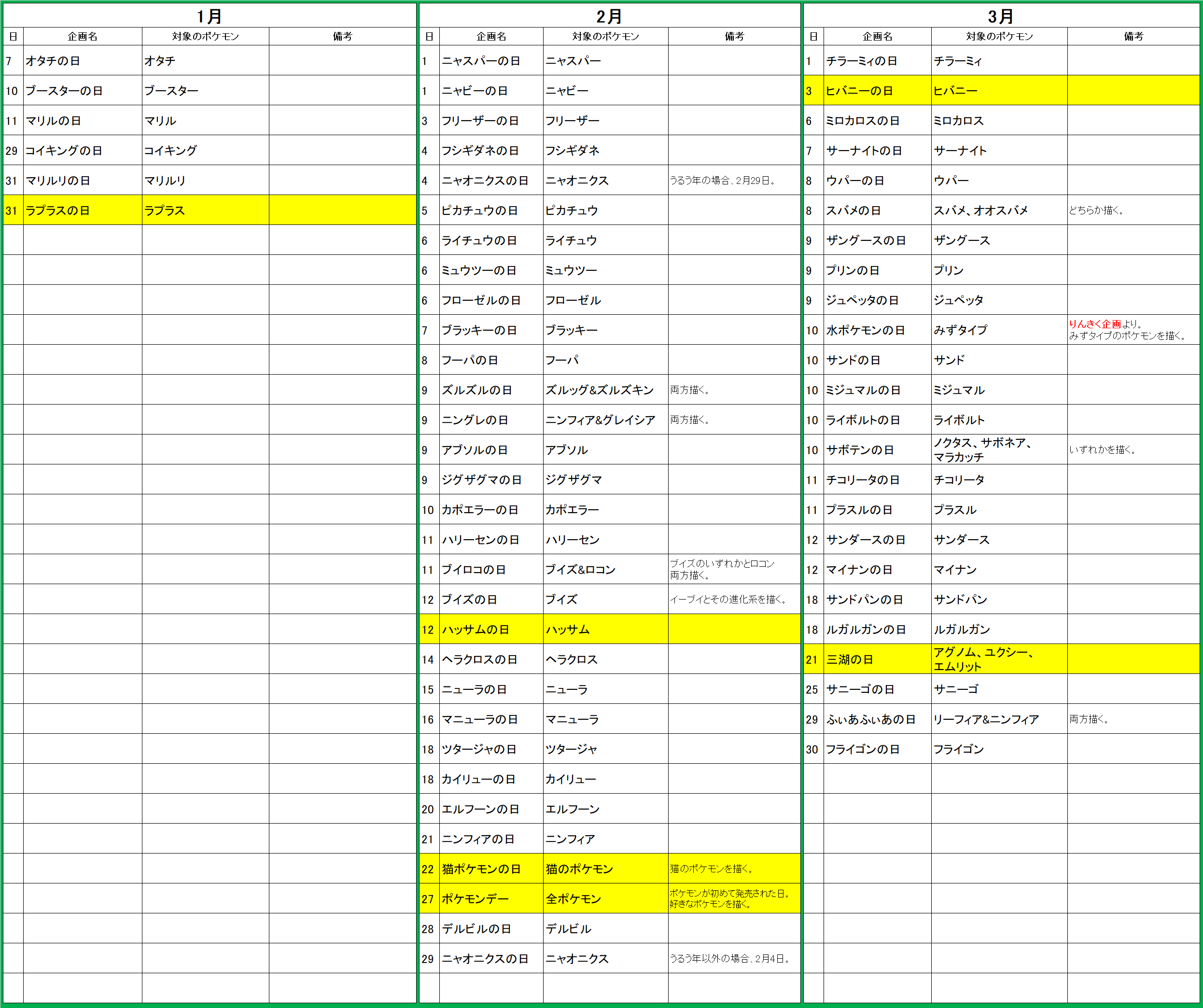Click 対象のポケモン header in February table

pos(605,36)
